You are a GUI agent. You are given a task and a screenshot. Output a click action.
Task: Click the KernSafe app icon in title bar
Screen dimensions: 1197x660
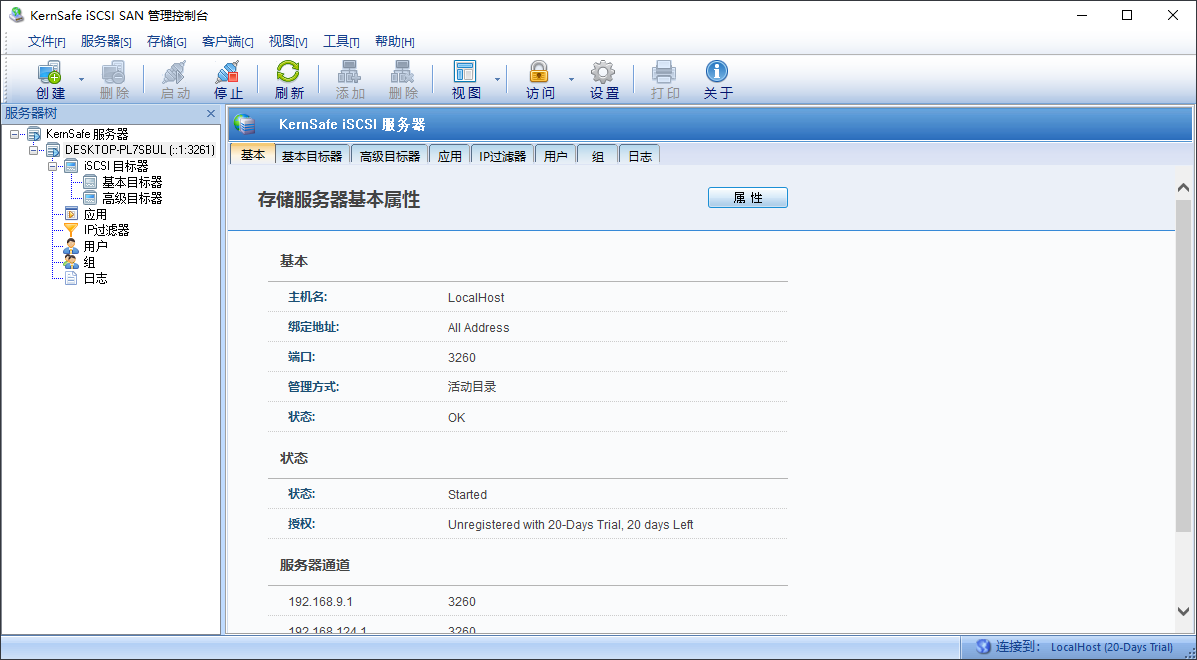pyautogui.click(x=15, y=14)
